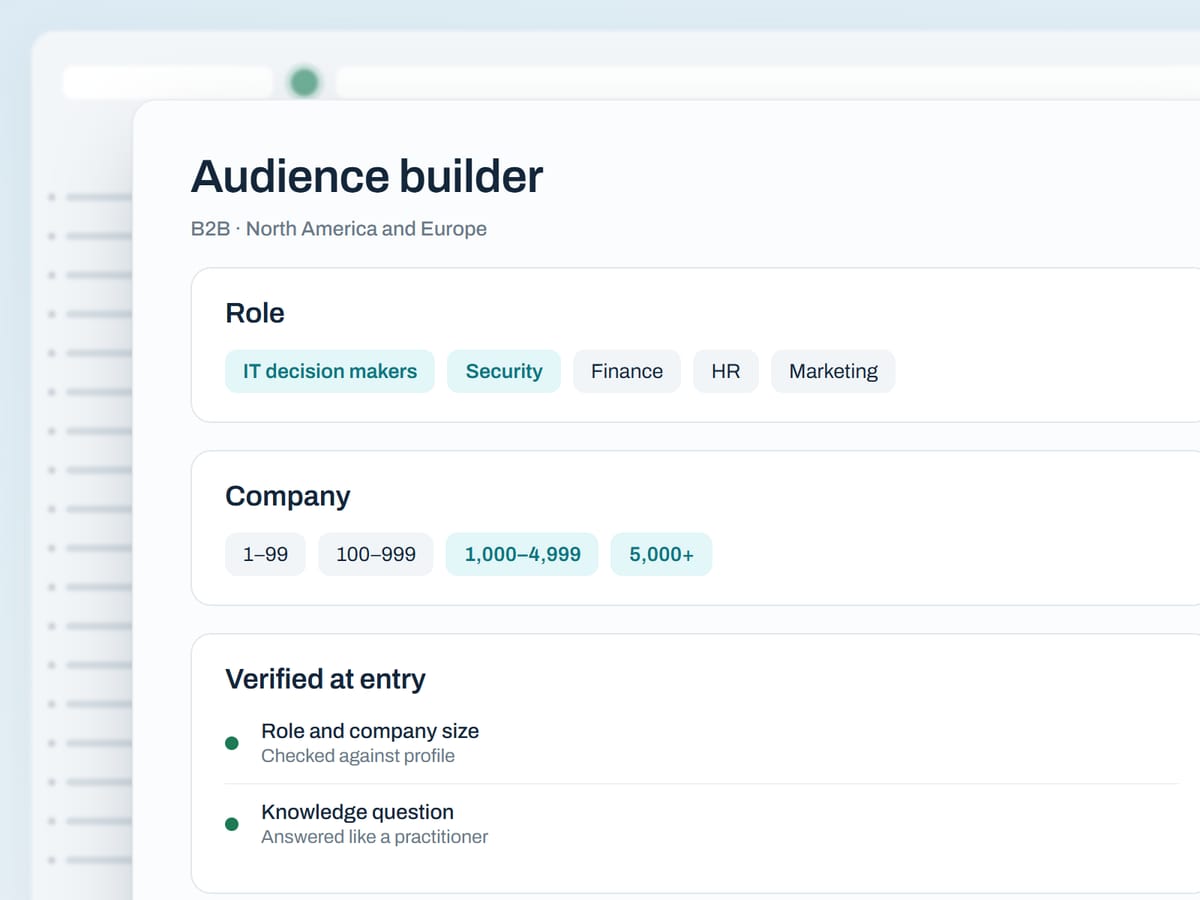Click the Knowledge question item

click(x=357, y=812)
